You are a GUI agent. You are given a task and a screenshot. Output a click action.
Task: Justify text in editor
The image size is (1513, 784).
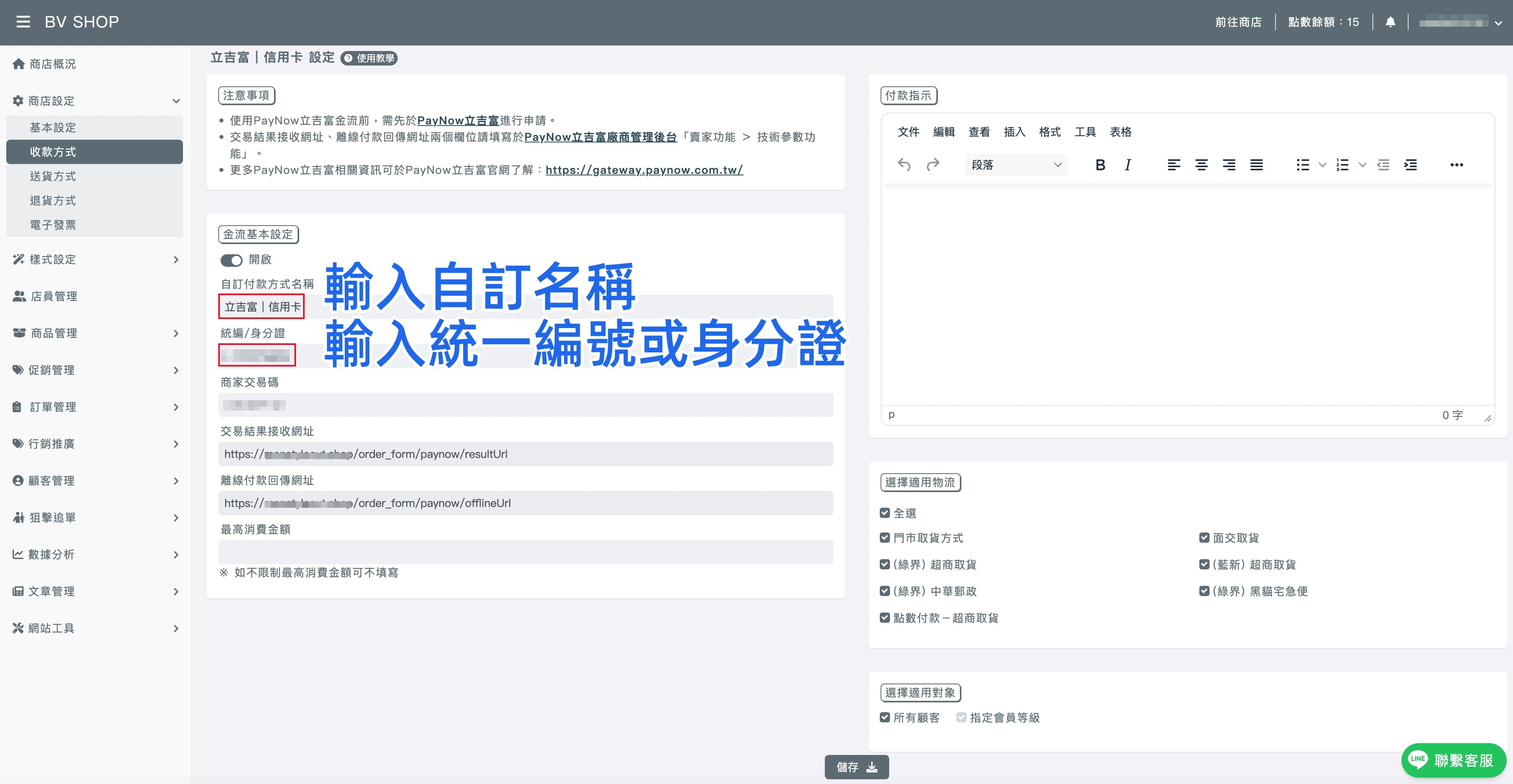pyautogui.click(x=1256, y=165)
